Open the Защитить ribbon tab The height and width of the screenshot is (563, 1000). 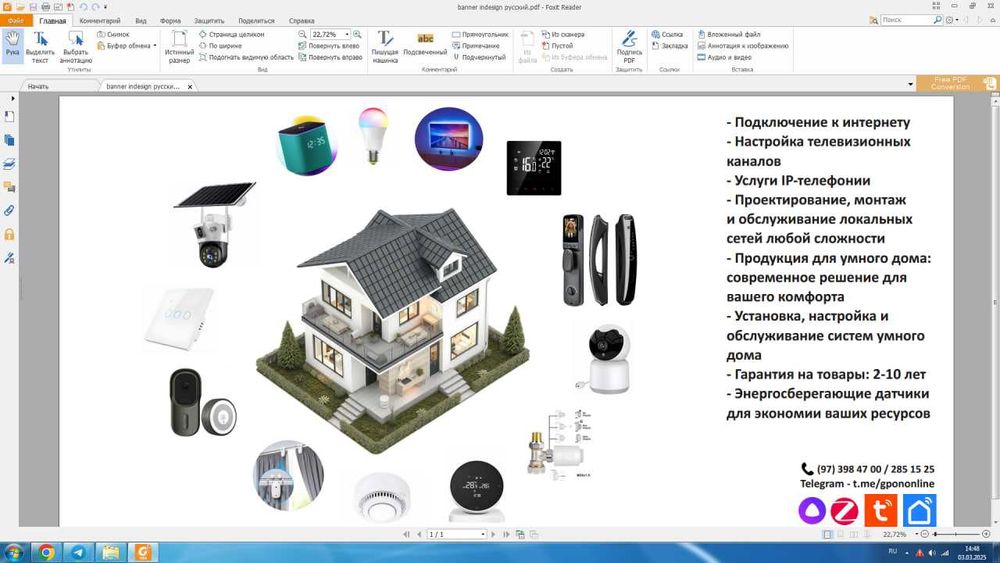[x=209, y=20]
